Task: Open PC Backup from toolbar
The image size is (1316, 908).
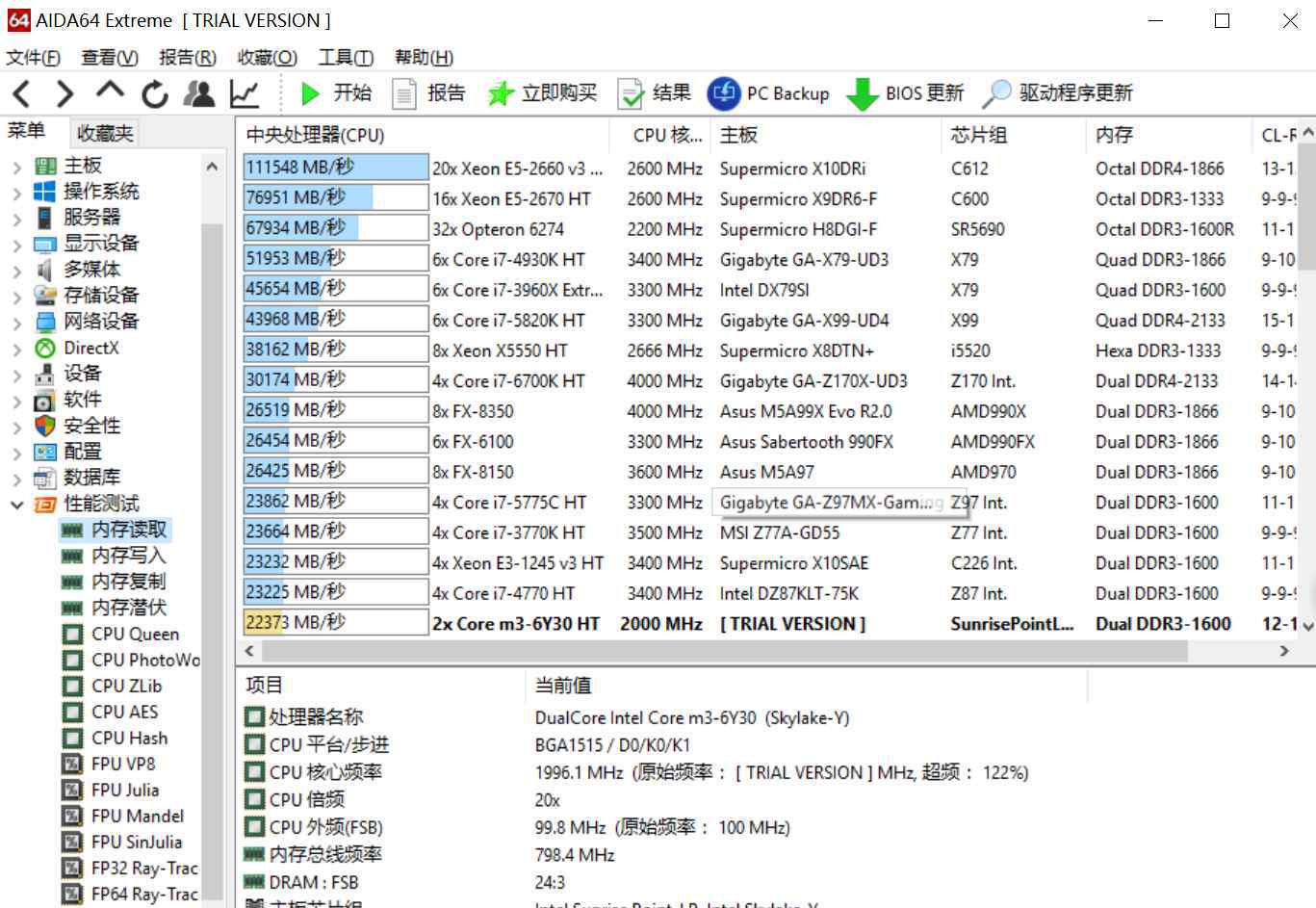Action: tap(768, 93)
